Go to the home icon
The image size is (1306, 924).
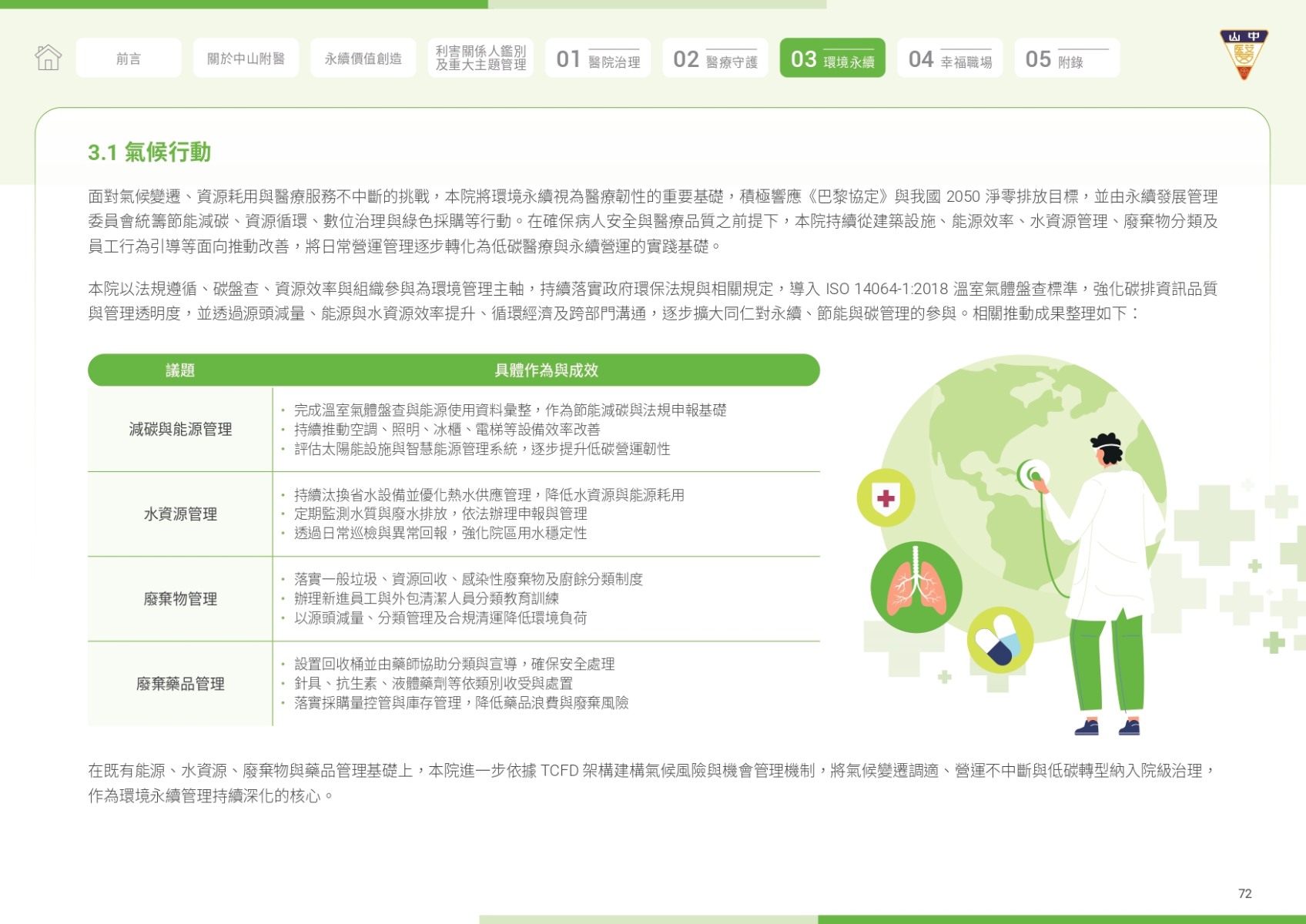click(48, 58)
